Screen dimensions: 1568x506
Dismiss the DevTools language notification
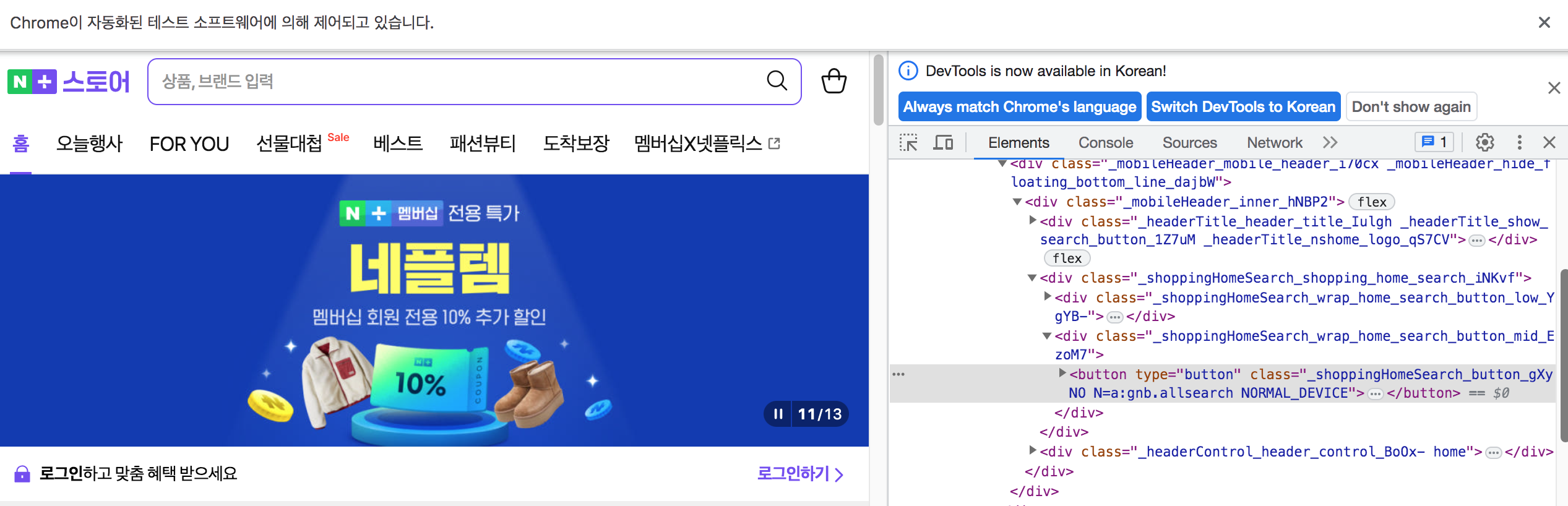pyautogui.click(x=1554, y=88)
